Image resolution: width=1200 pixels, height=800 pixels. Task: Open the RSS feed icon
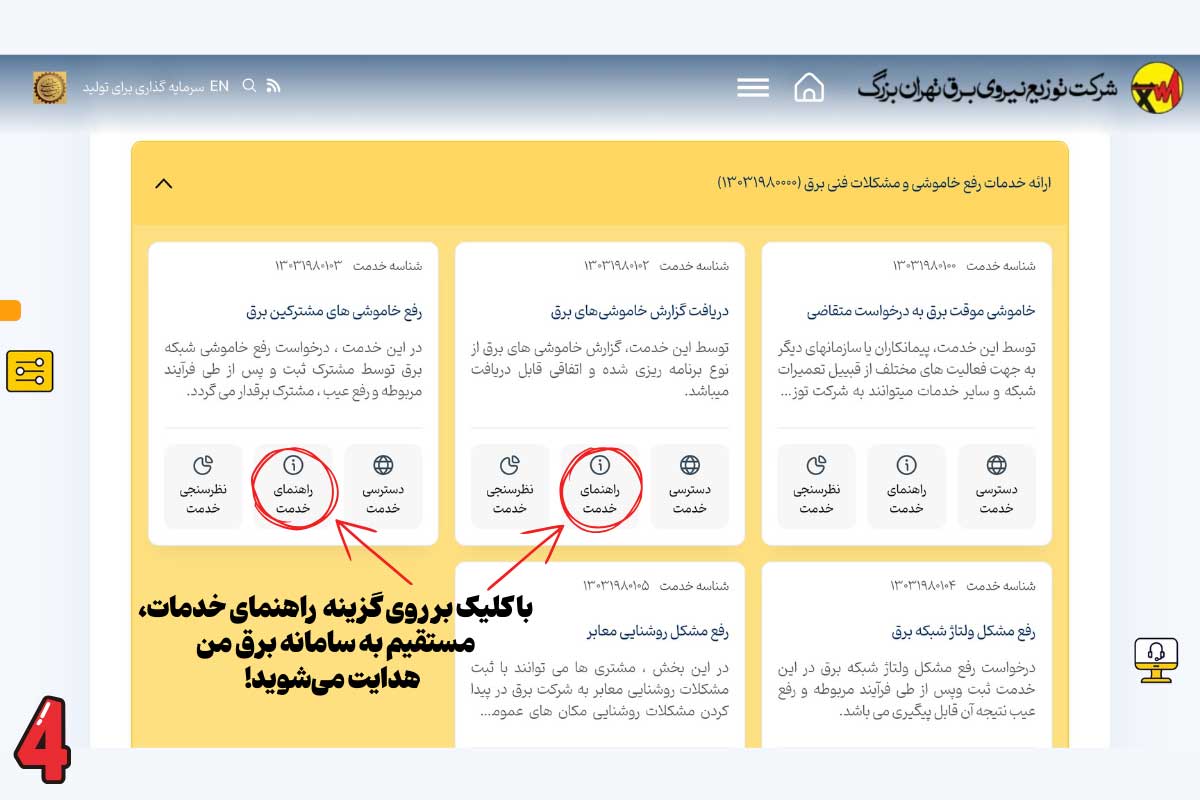click(273, 86)
